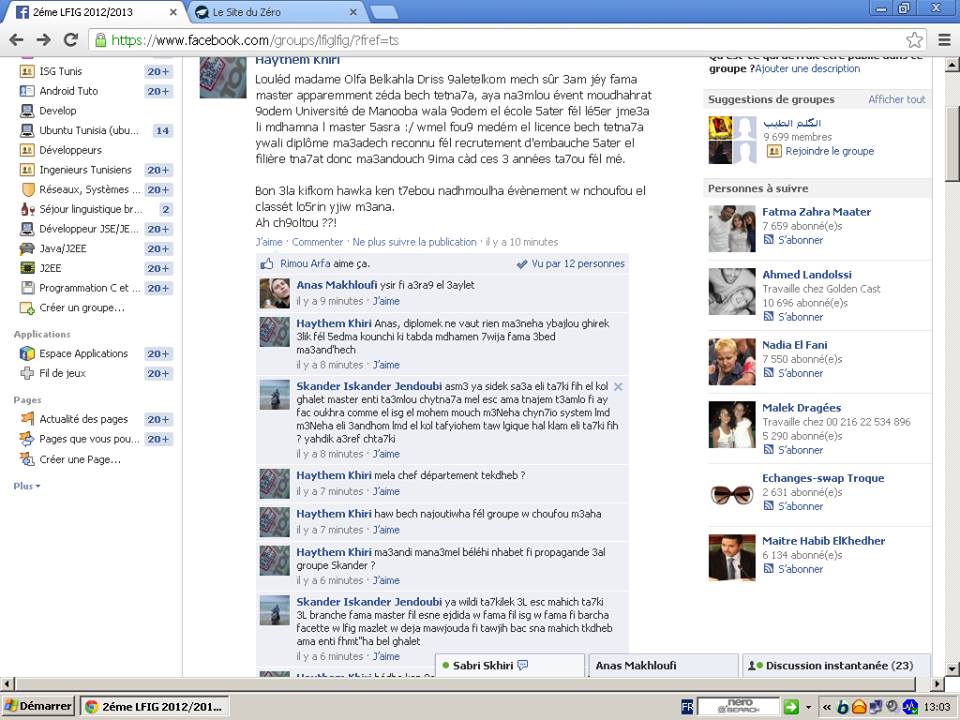Open the Ingenieurs Tunisiens group
Image resolution: width=960 pixels, height=720 pixels.
(85, 170)
